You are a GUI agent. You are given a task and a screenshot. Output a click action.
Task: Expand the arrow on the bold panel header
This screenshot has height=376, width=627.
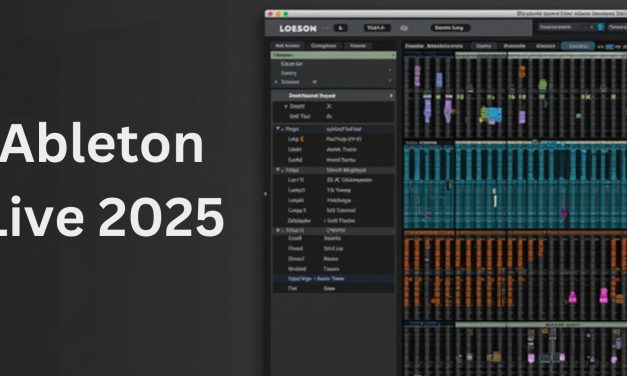point(391,96)
